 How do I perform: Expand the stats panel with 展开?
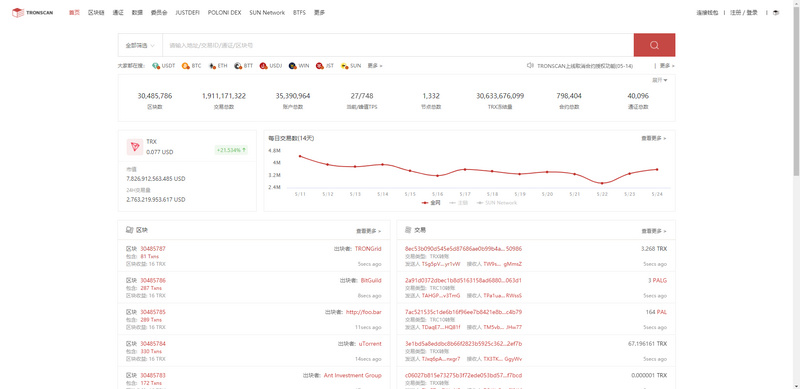[x=659, y=80]
